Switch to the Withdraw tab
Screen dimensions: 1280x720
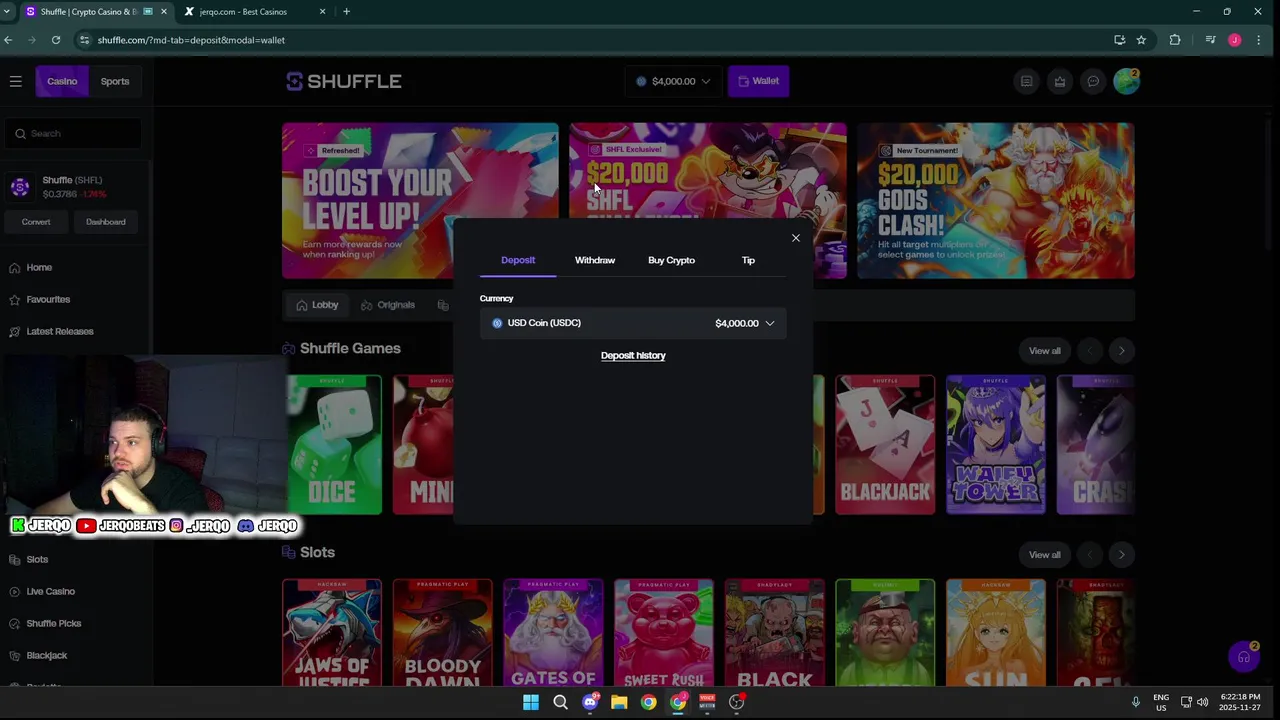(595, 260)
